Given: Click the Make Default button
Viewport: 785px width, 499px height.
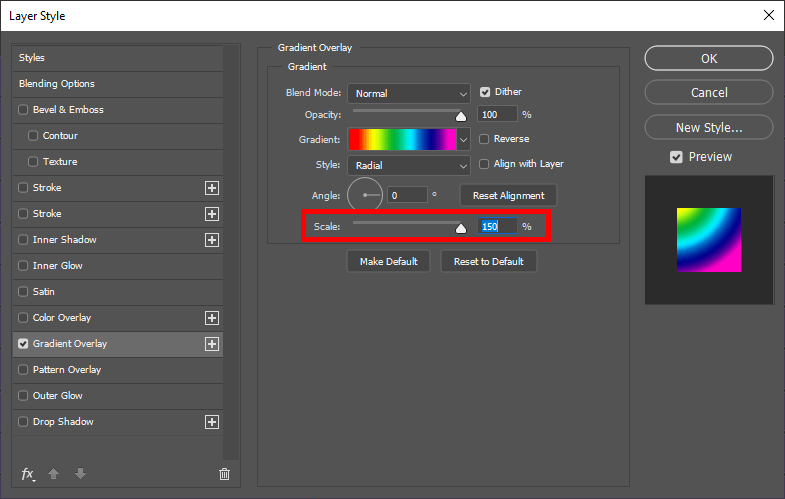Looking at the screenshot, I should 388,261.
